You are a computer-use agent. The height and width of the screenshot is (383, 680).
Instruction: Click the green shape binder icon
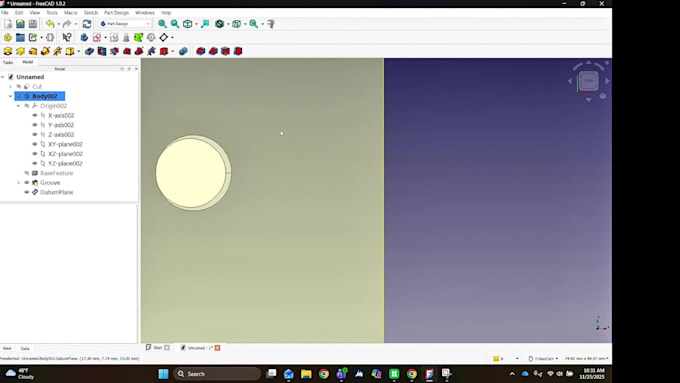[138, 38]
